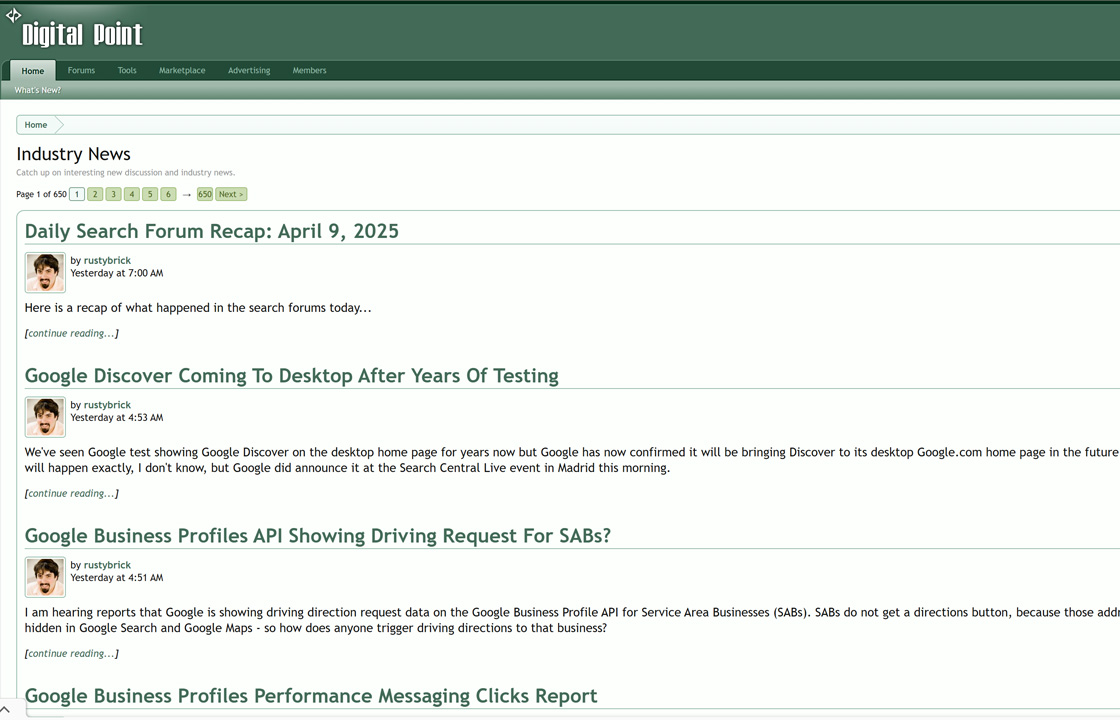Click the 'Page 1 of 650' label
Image resolution: width=1120 pixels, height=720 pixels.
(41, 194)
